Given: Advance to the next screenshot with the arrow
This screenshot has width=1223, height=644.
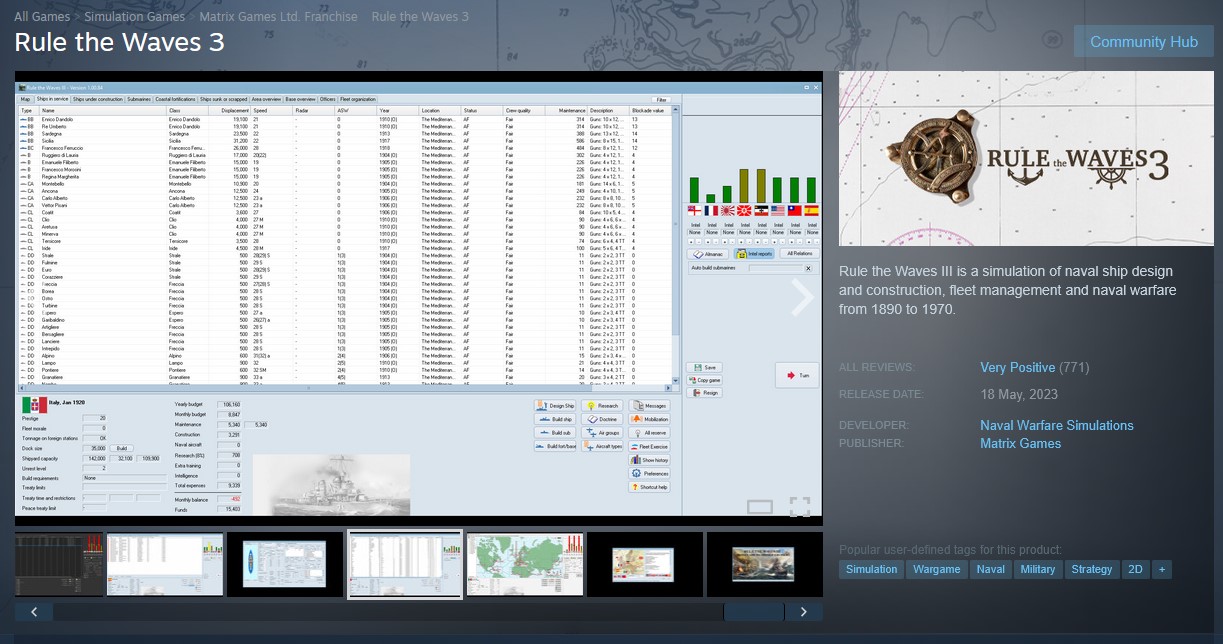Looking at the screenshot, I should (x=802, y=298).
